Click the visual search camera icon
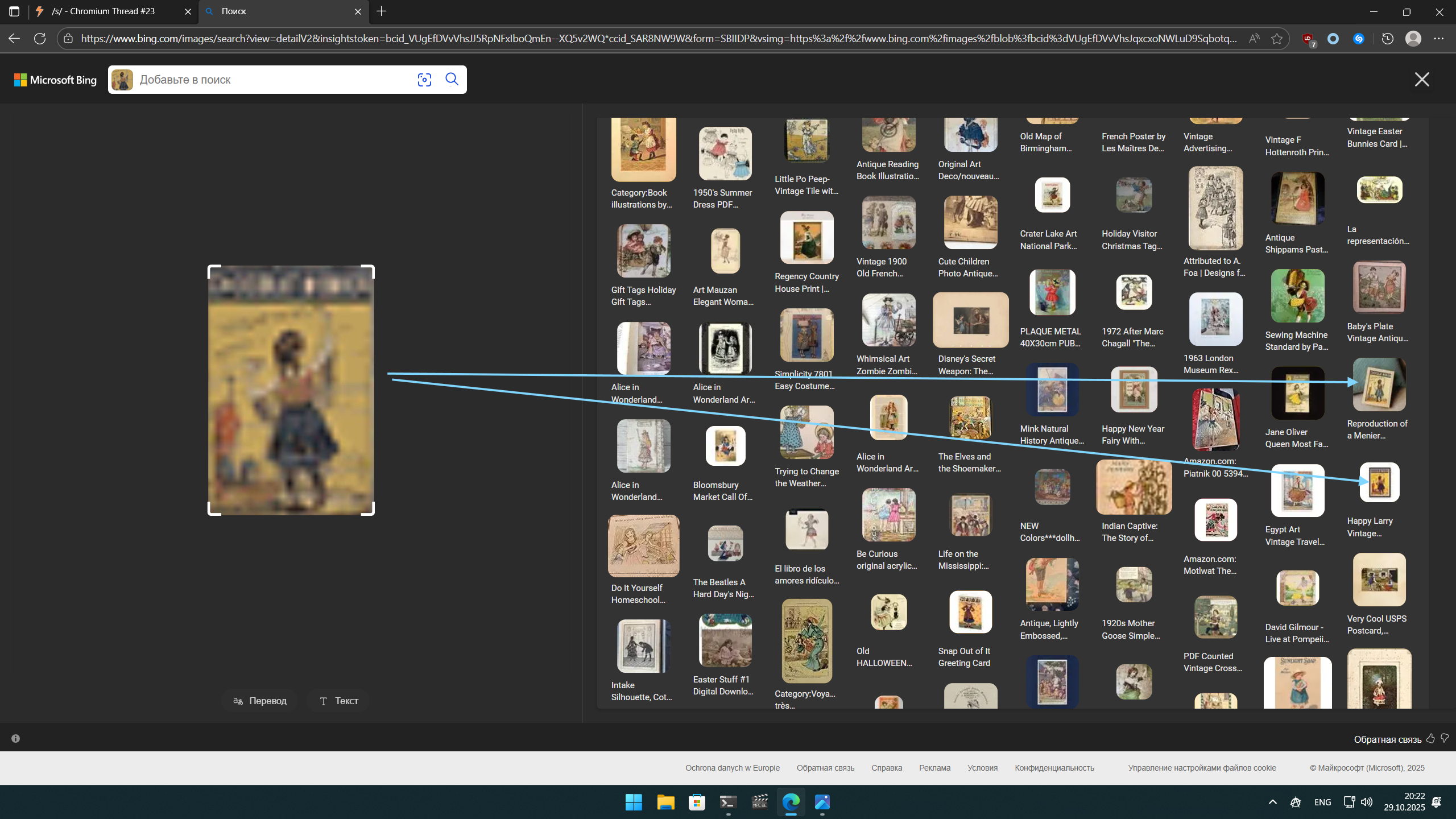This screenshot has width=1456, height=819. tap(424, 80)
